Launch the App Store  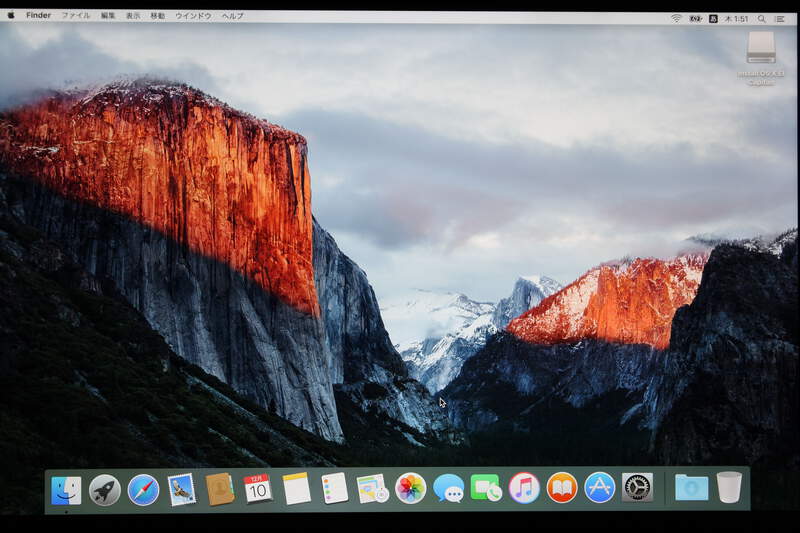click(x=600, y=488)
